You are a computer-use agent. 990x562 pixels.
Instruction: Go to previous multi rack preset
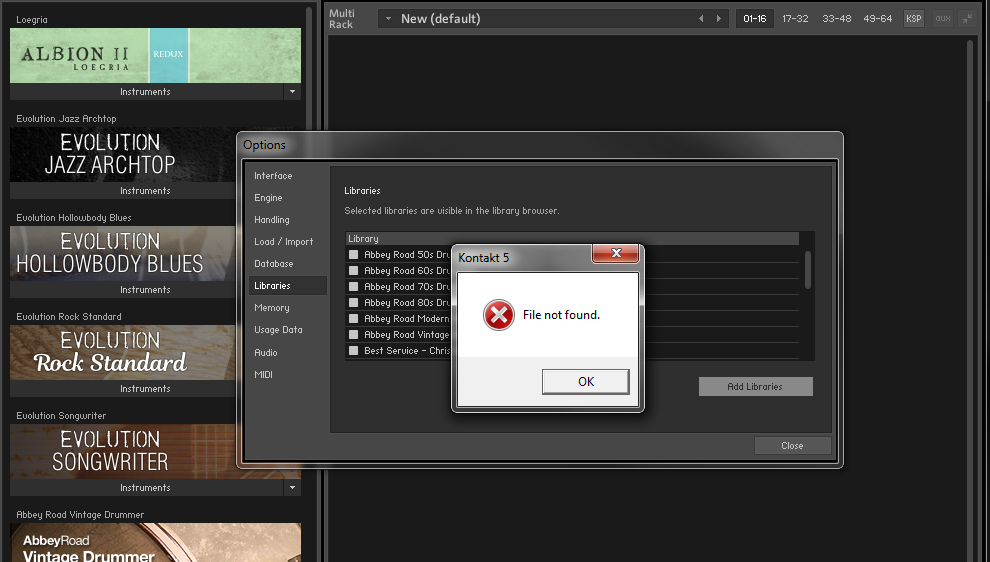tap(701, 19)
